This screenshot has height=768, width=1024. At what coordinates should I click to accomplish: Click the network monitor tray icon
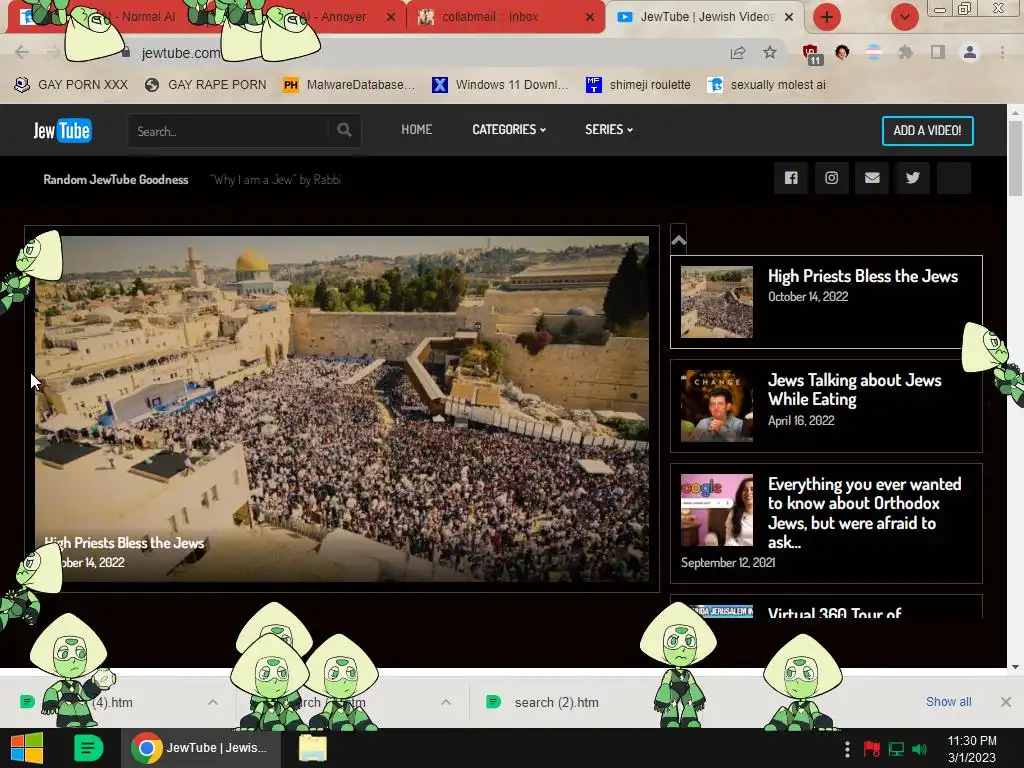coord(896,749)
